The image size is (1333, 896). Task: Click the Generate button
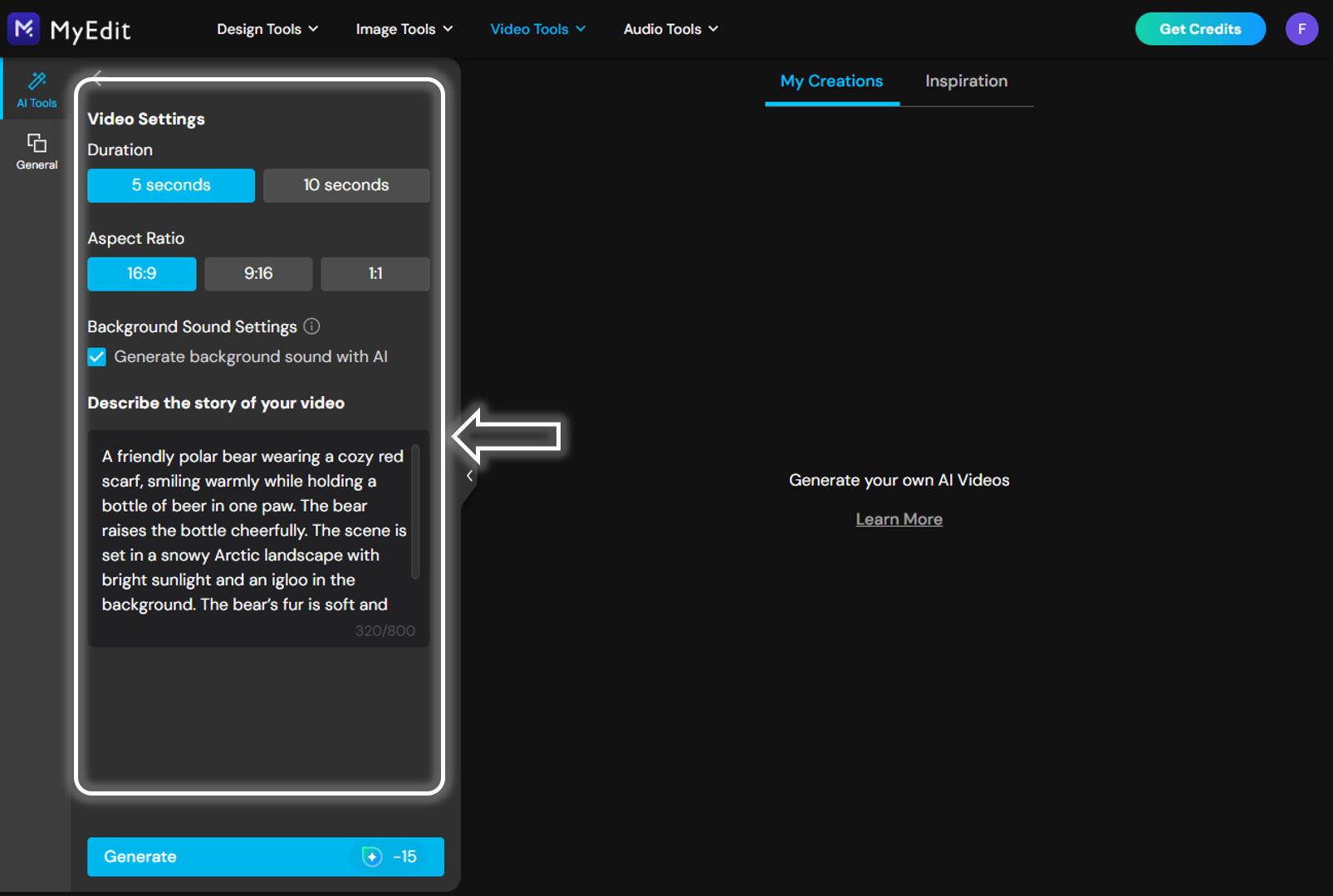coord(266,856)
